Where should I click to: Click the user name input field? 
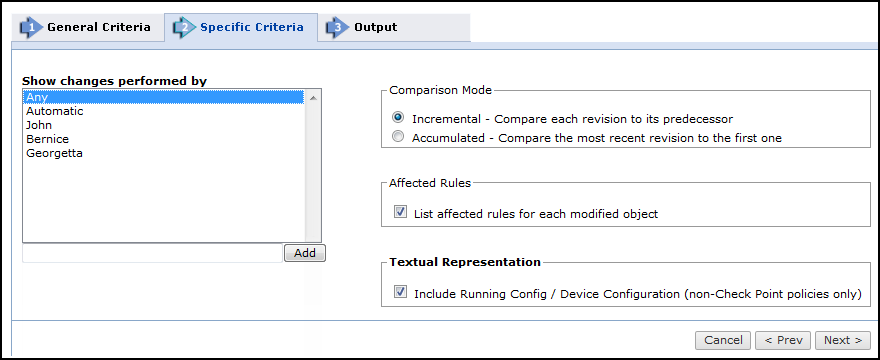click(152, 253)
